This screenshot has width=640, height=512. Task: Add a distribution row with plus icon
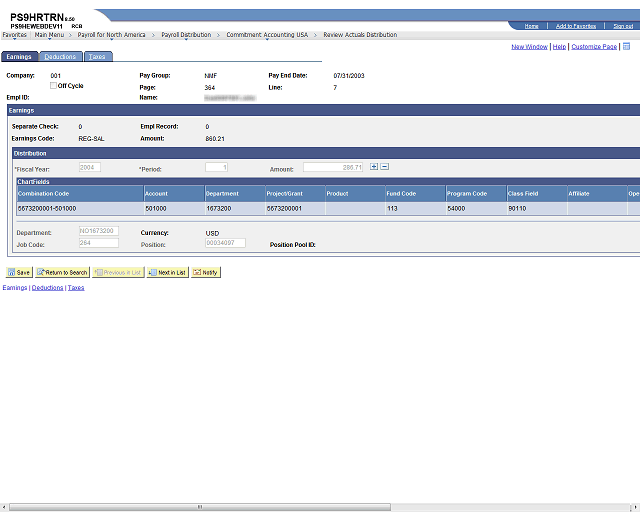coord(373,167)
